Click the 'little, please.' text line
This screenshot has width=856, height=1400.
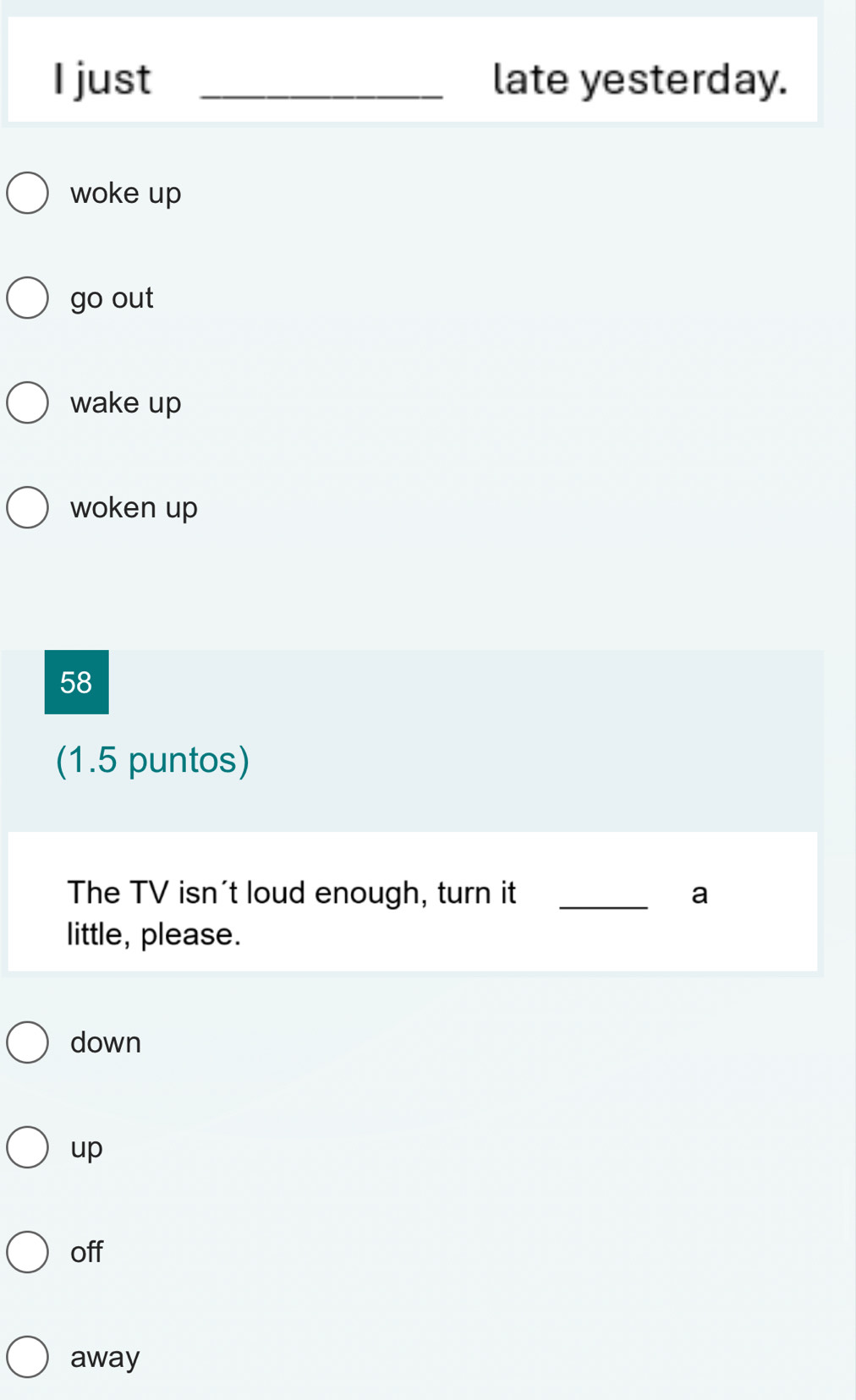pos(154,935)
